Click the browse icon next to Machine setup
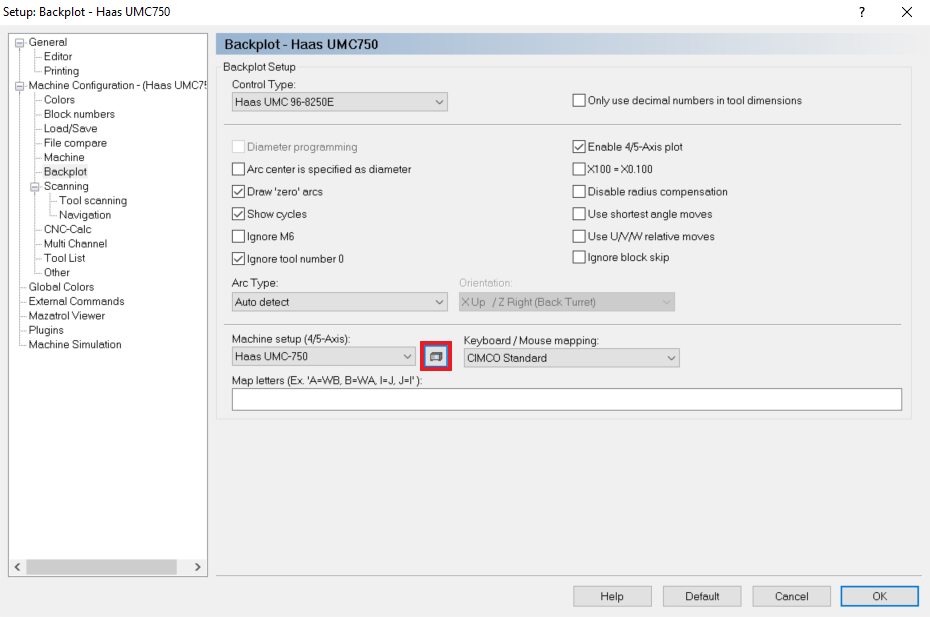The width and height of the screenshot is (930, 617). pos(436,356)
